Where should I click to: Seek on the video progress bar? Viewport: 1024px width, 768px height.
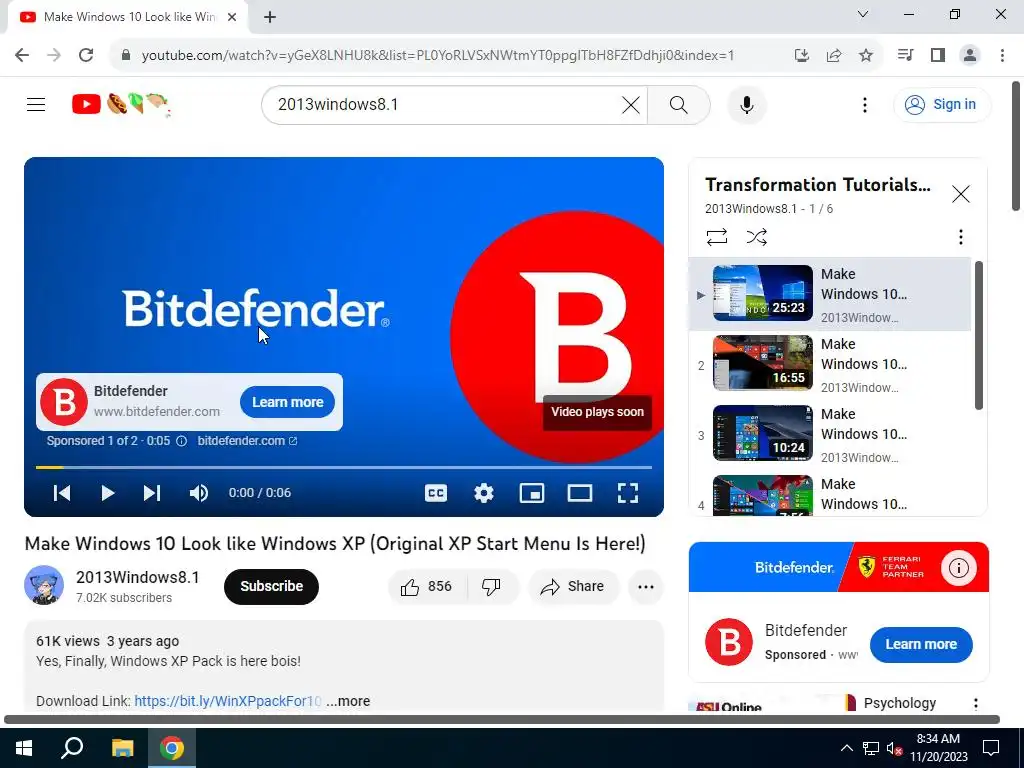point(344,468)
